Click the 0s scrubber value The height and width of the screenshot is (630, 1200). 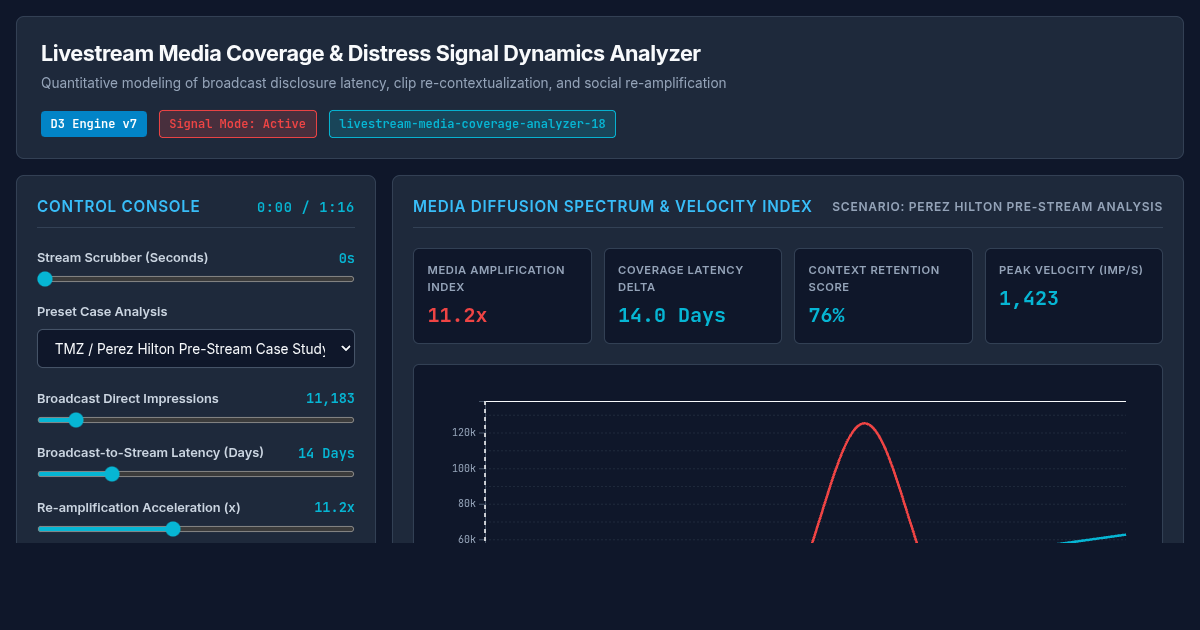click(x=346, y=258)
